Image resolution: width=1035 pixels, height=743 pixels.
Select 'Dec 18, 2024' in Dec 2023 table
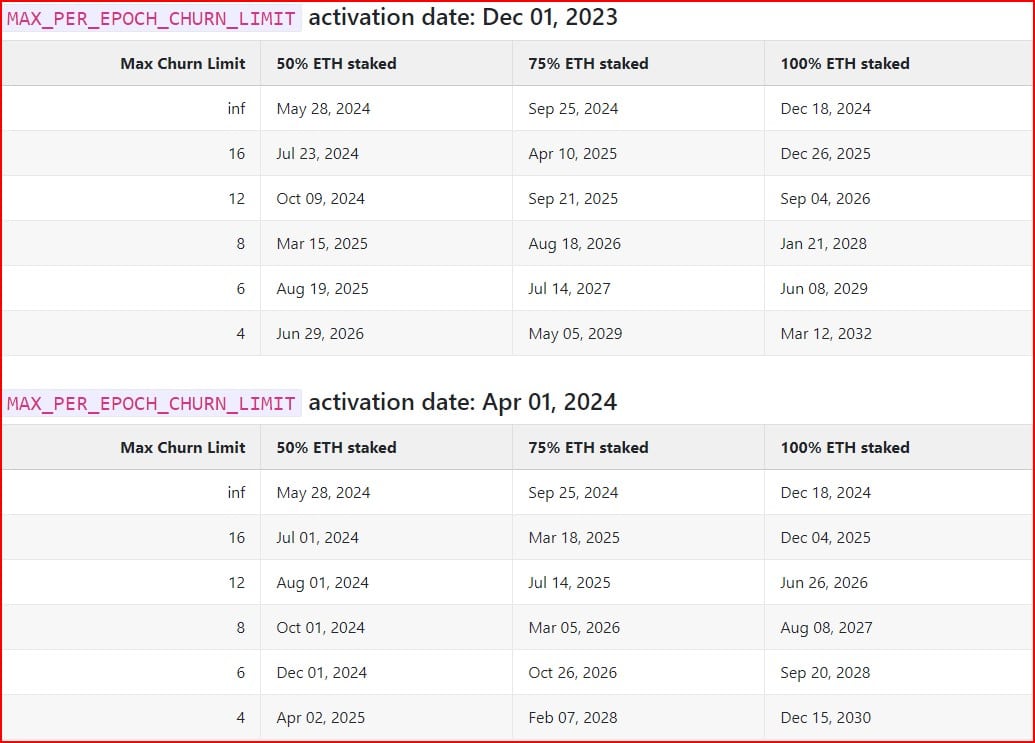pyautogui.click(x=826, y=109)
